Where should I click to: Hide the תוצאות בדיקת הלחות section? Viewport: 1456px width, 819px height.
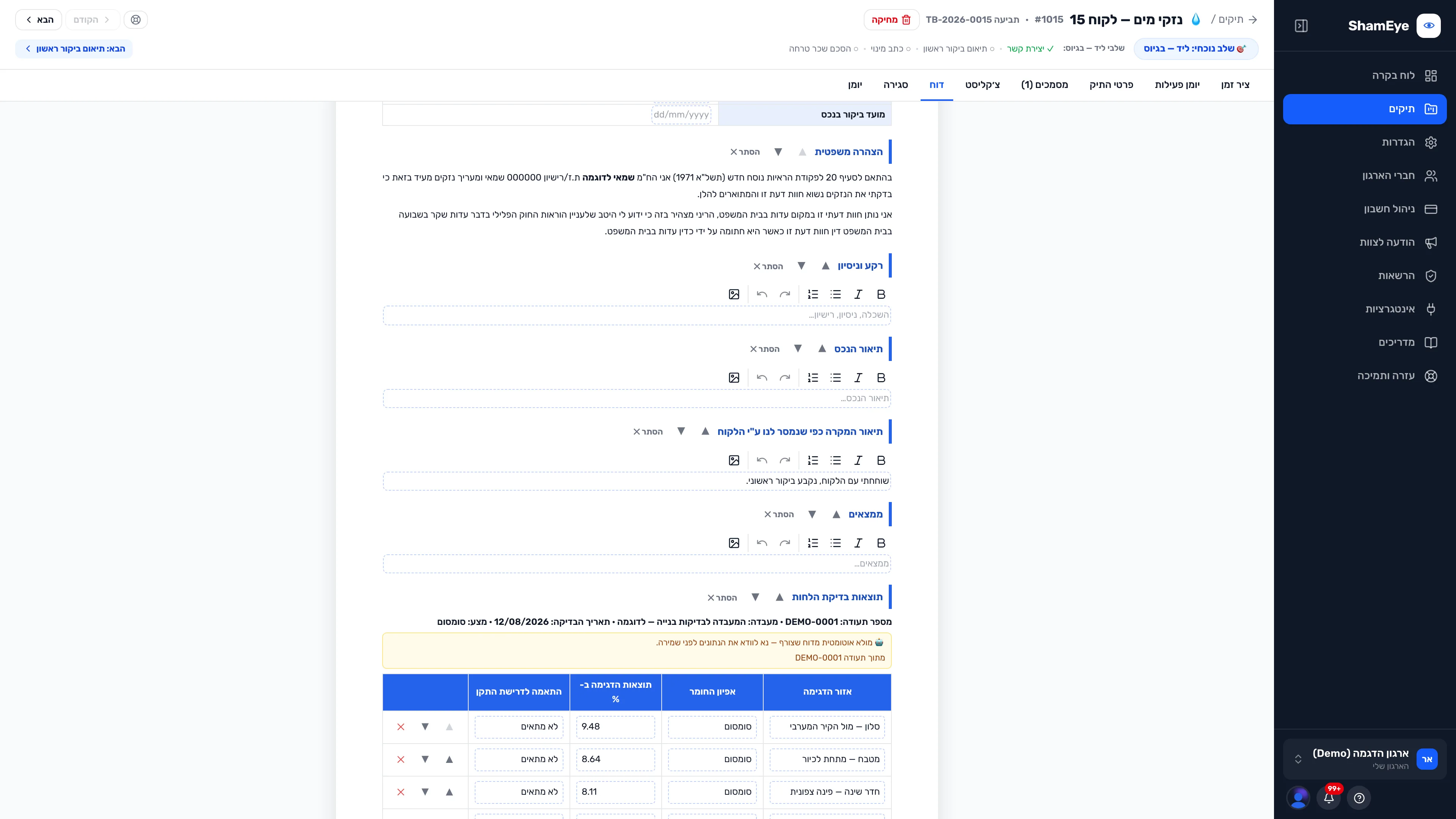pyautogui.click(x=722, y=598)
